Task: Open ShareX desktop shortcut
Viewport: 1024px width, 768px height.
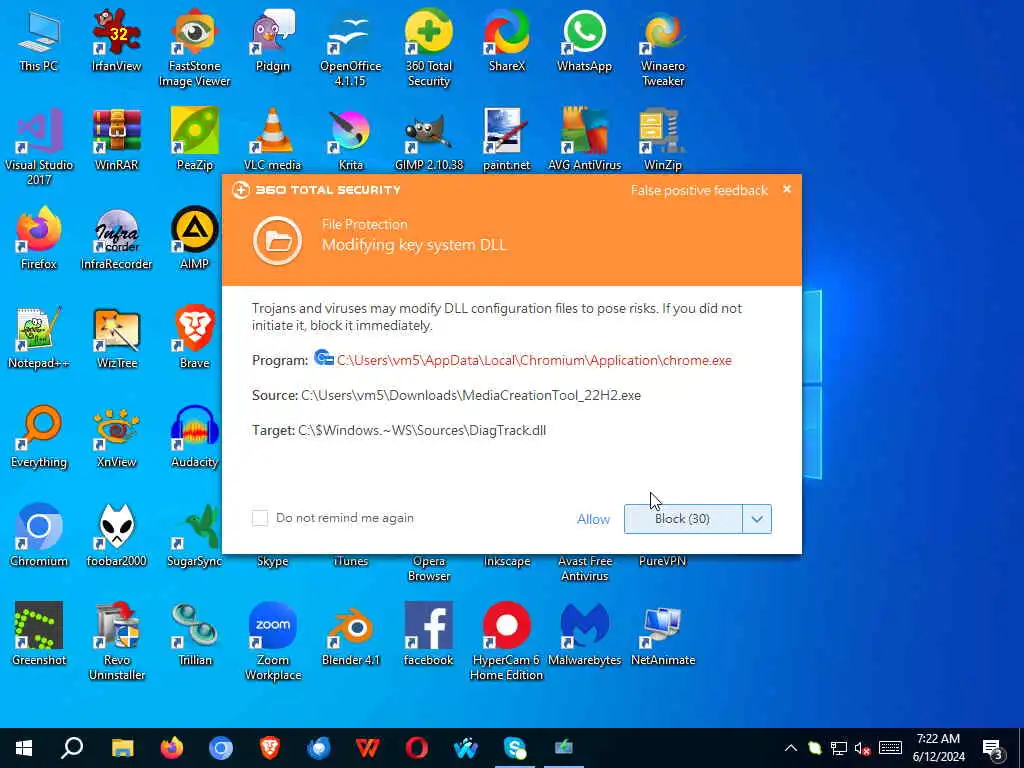Action: (507, 40)
